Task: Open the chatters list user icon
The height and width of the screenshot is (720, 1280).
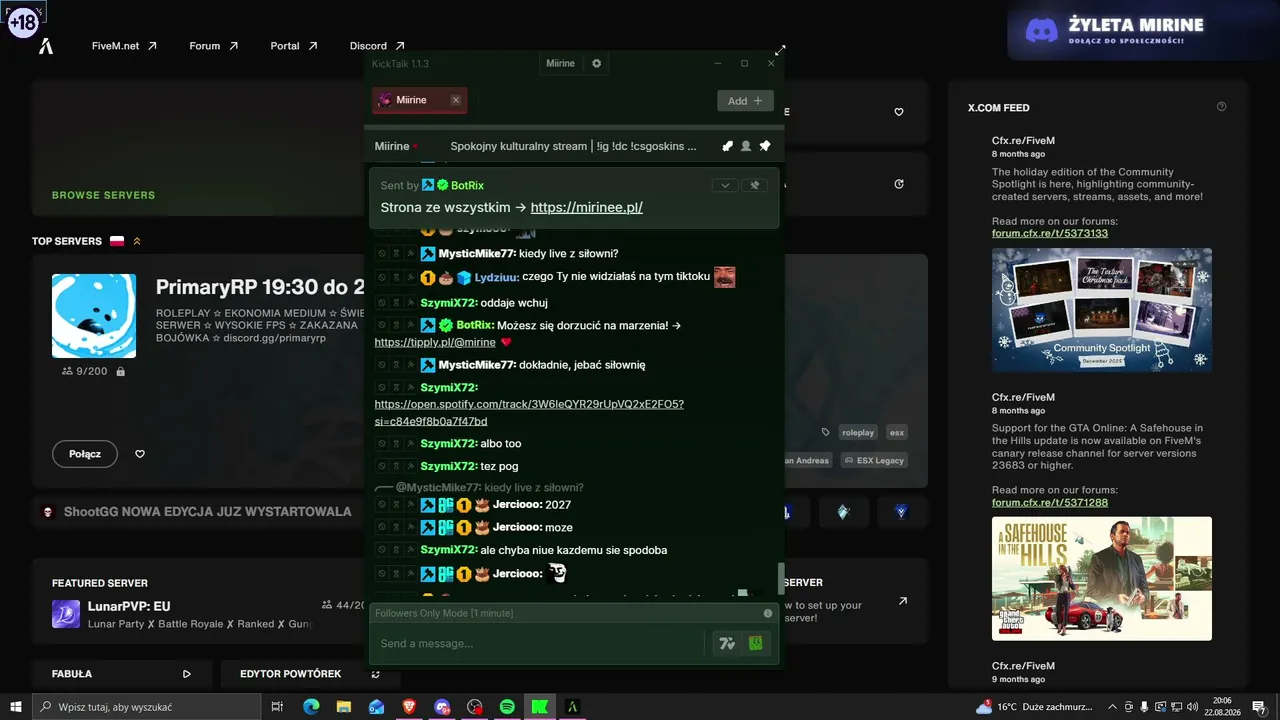Action: coord(746,146)
